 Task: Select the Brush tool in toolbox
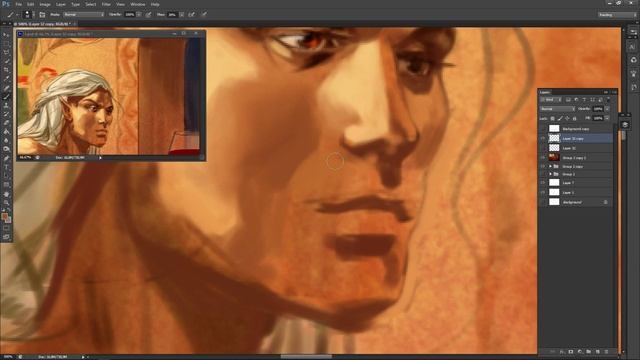click(x=7, y=96)
